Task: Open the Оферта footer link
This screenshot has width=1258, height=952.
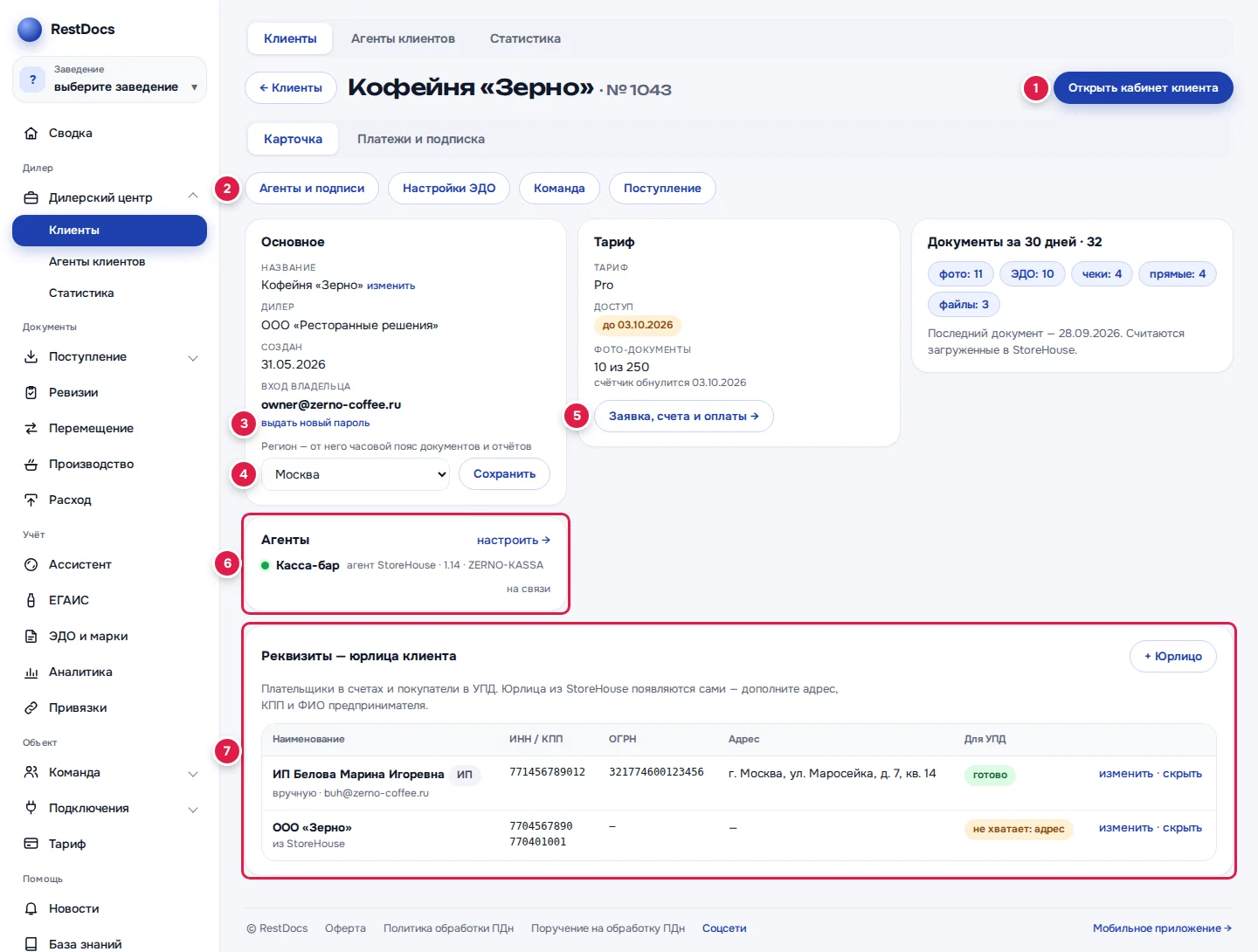Action: click(x=345, y=928)
